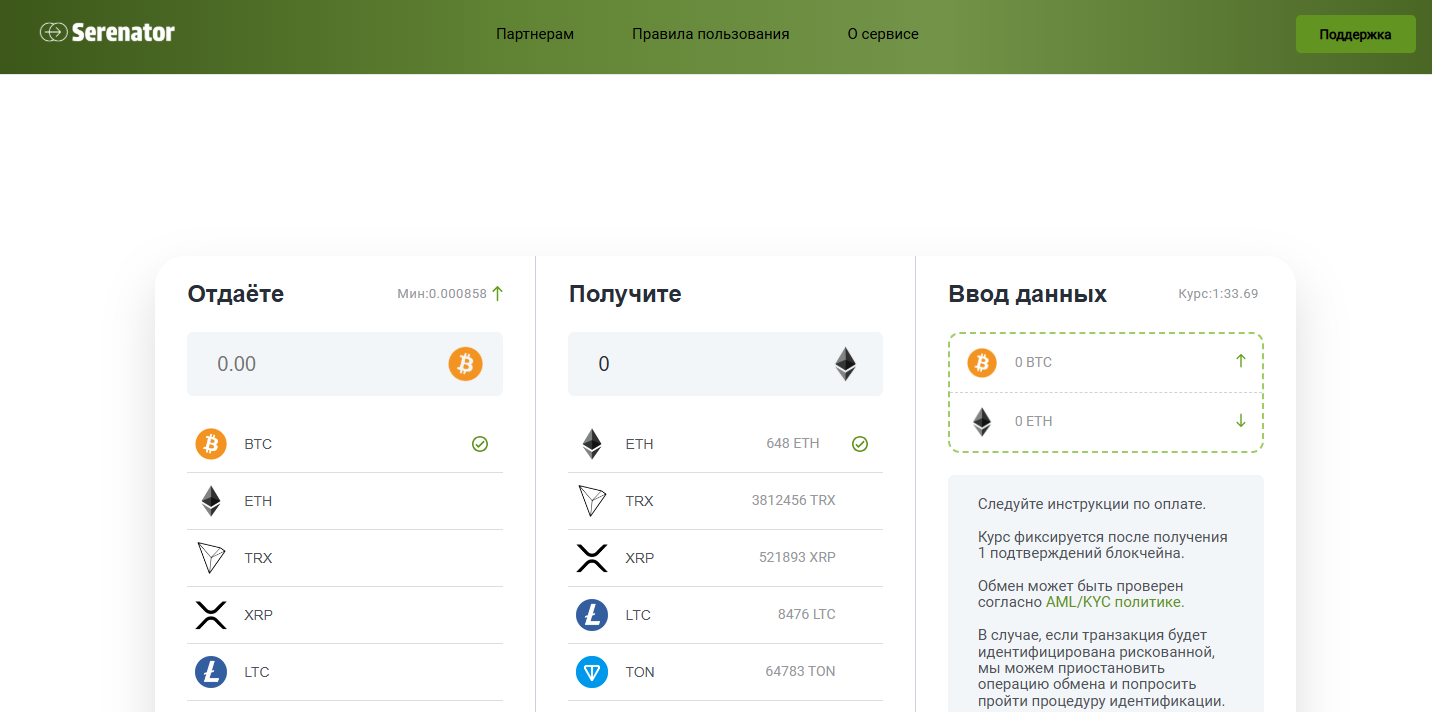
Task: Click the down arrow next to 0 ETH
Action: tap(1241, 421)
